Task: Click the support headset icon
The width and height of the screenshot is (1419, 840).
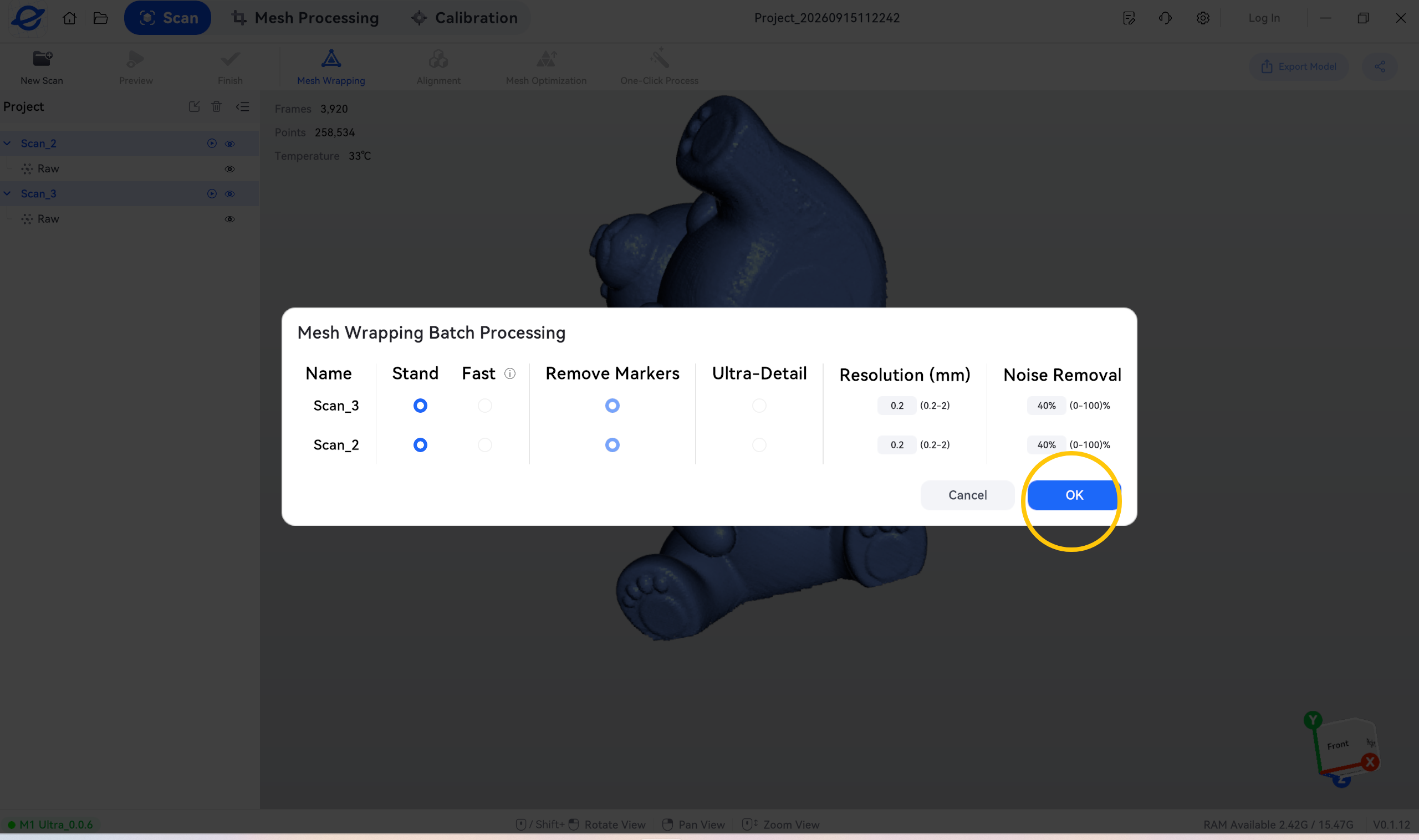Action: point(1165,18)
